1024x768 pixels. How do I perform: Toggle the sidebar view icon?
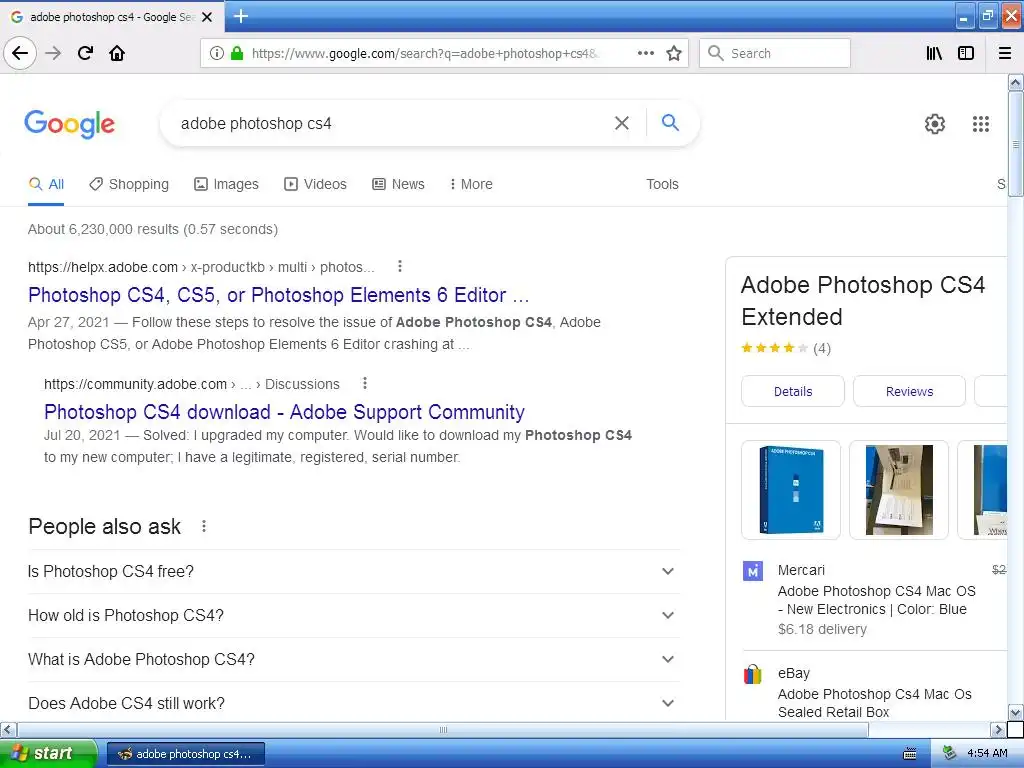pos(966,53)
